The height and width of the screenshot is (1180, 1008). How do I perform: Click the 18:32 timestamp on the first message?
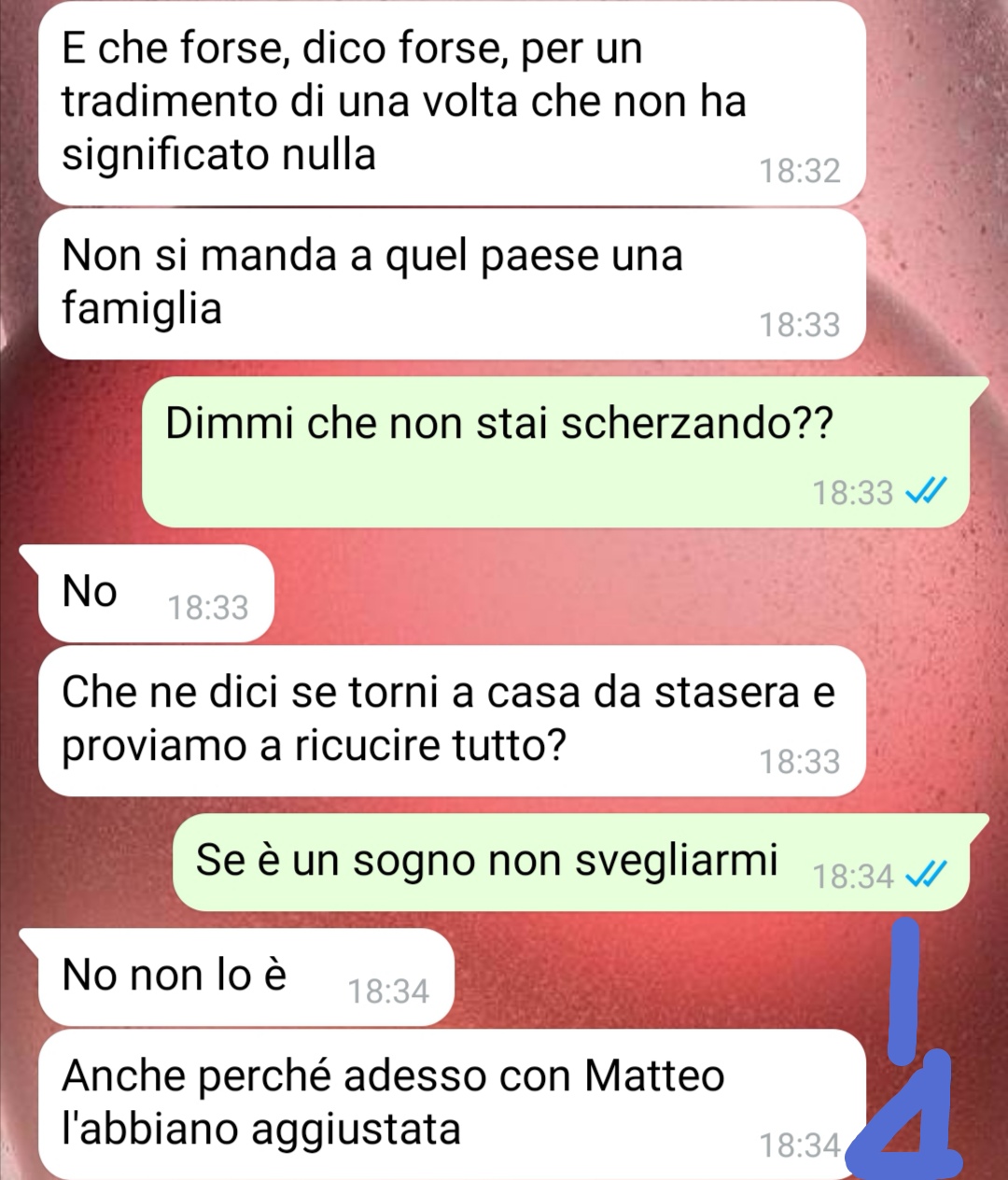[x=800, y=171]
